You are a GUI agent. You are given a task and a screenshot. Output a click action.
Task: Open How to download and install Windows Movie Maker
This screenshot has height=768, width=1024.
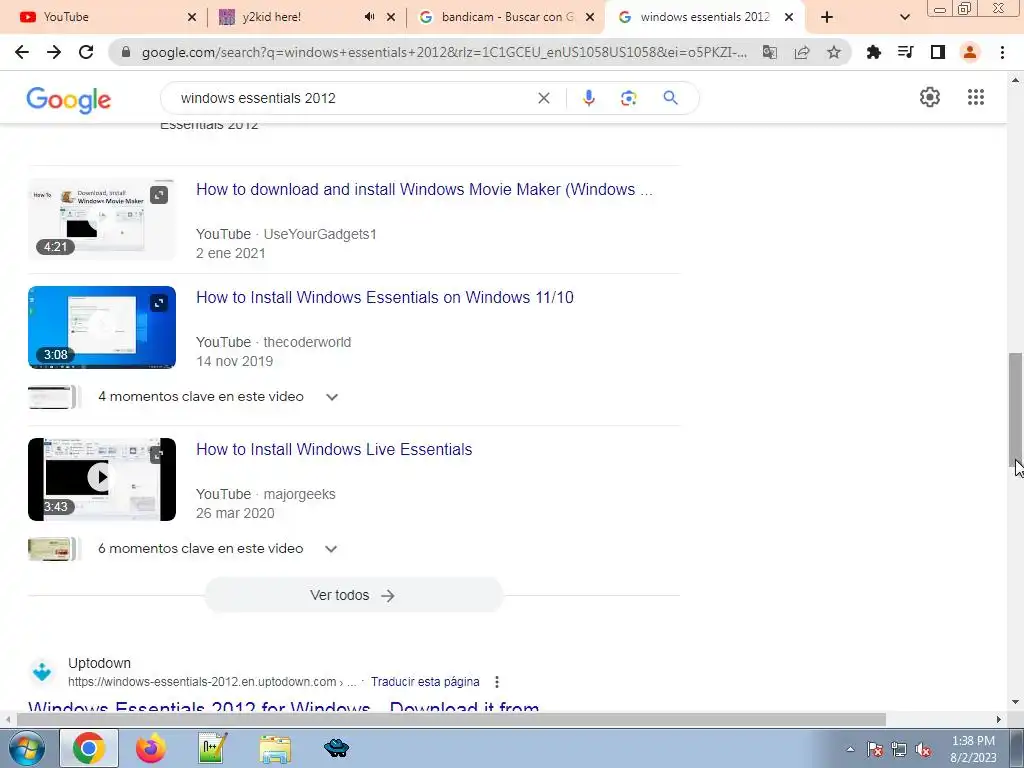(x=424, y=189)
